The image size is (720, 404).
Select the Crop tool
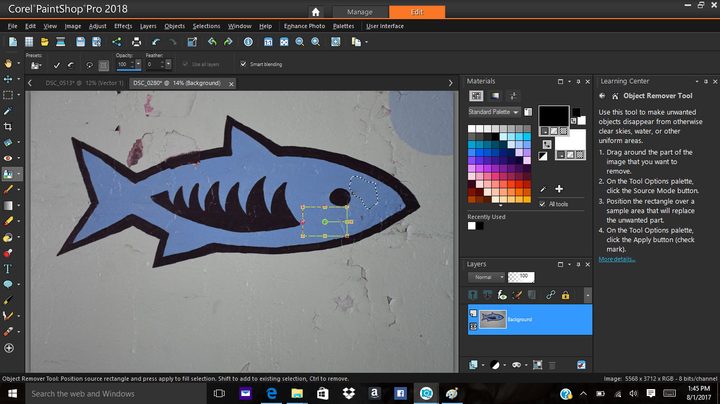8,126
